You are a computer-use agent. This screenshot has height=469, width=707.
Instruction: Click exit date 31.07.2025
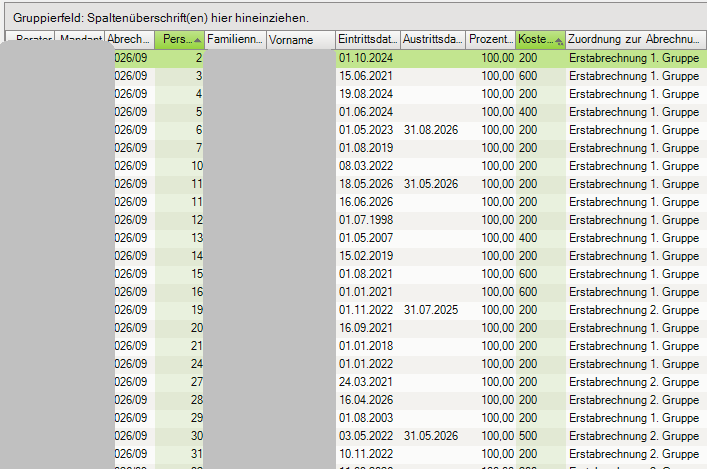pos(431,310)
